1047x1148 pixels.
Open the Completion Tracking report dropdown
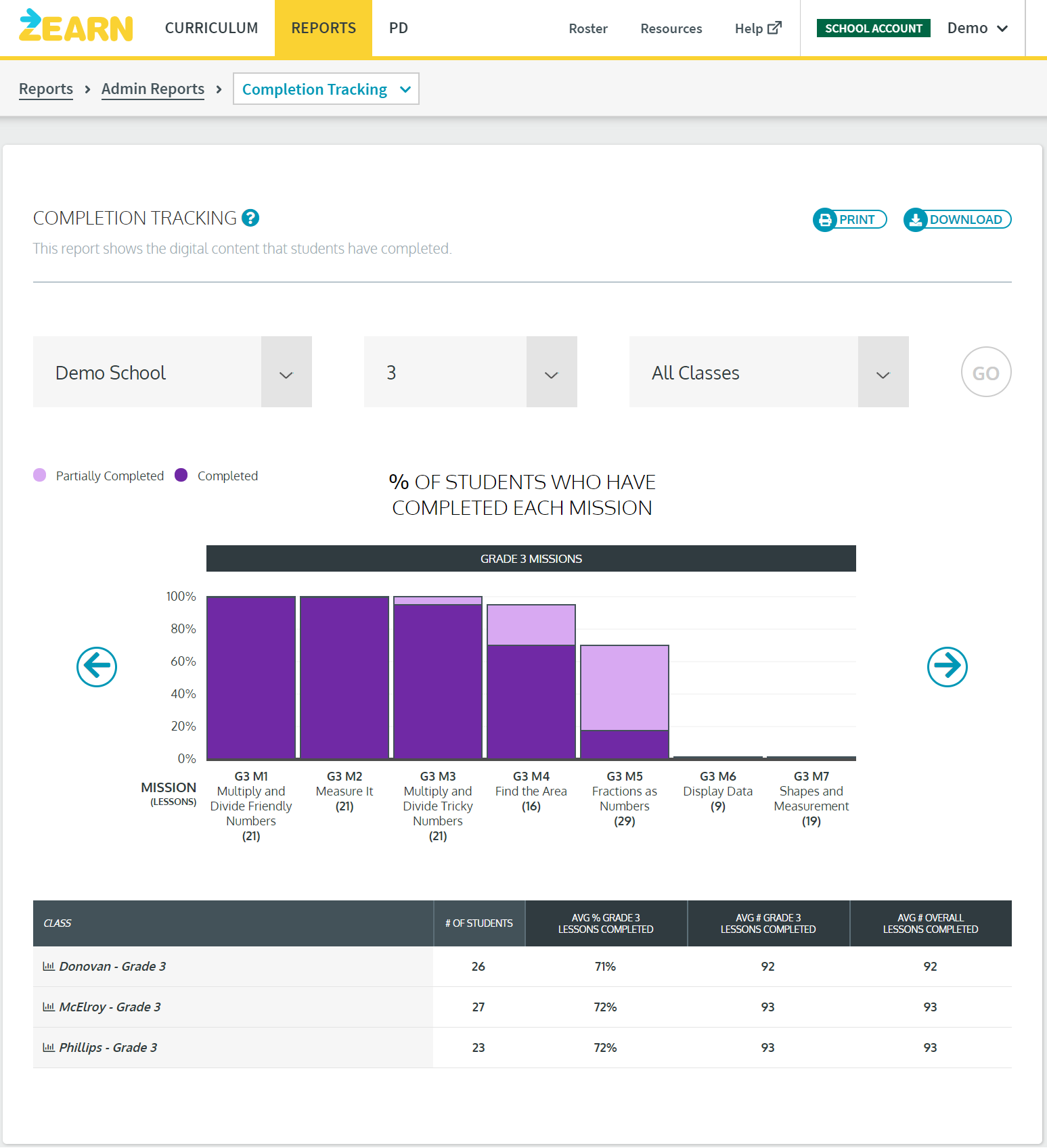click(x=326, y=89)
